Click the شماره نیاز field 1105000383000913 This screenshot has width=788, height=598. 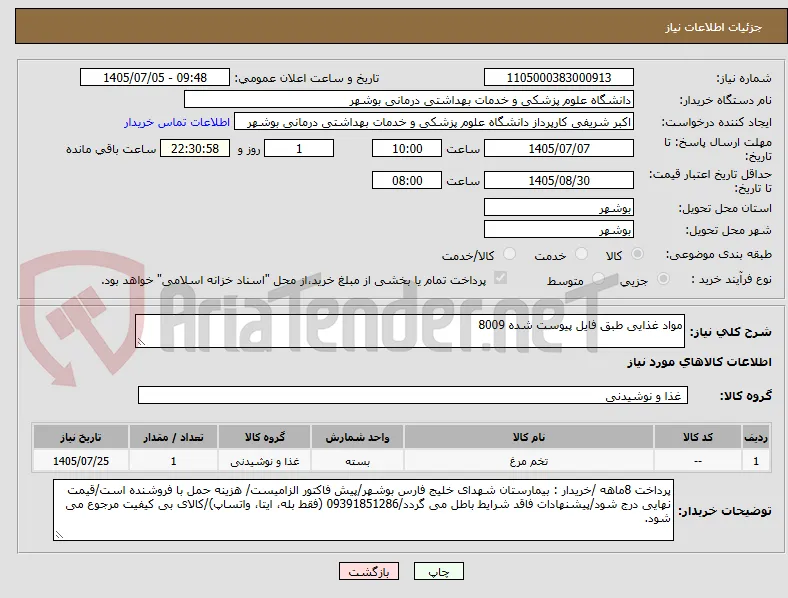[x=559, y=77]
